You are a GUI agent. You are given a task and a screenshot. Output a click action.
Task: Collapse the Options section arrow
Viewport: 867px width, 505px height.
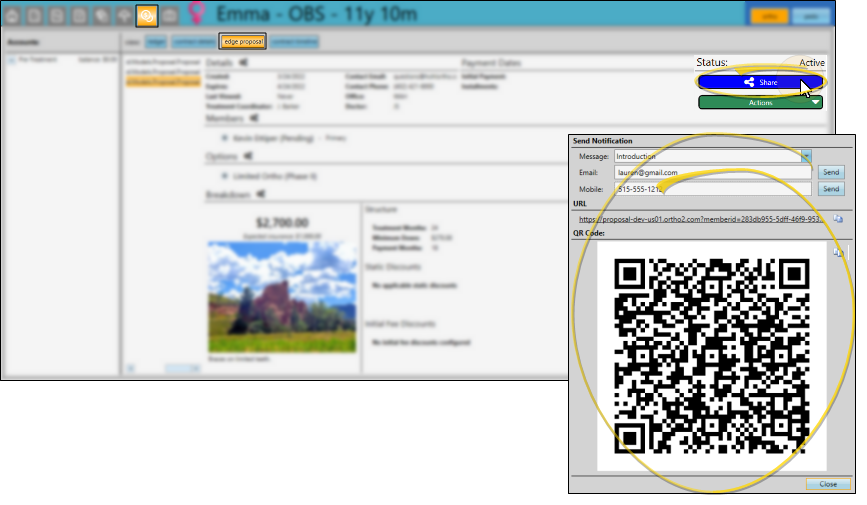tap(249, 156)
